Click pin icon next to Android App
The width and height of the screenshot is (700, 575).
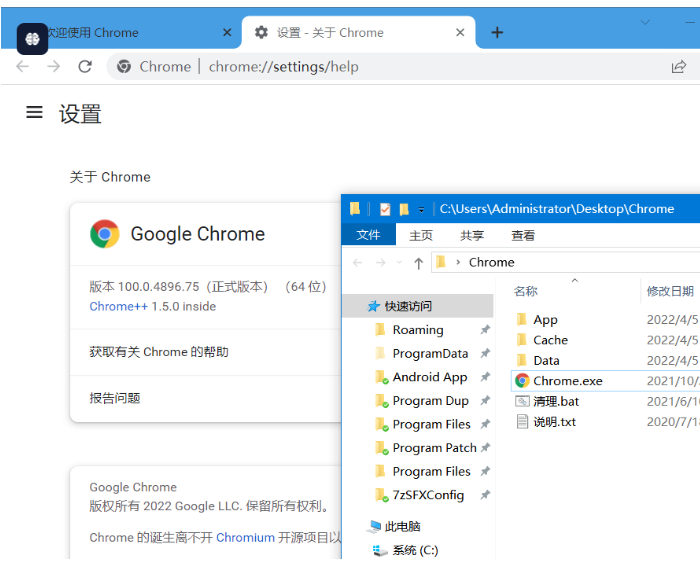tap(485, 377)
